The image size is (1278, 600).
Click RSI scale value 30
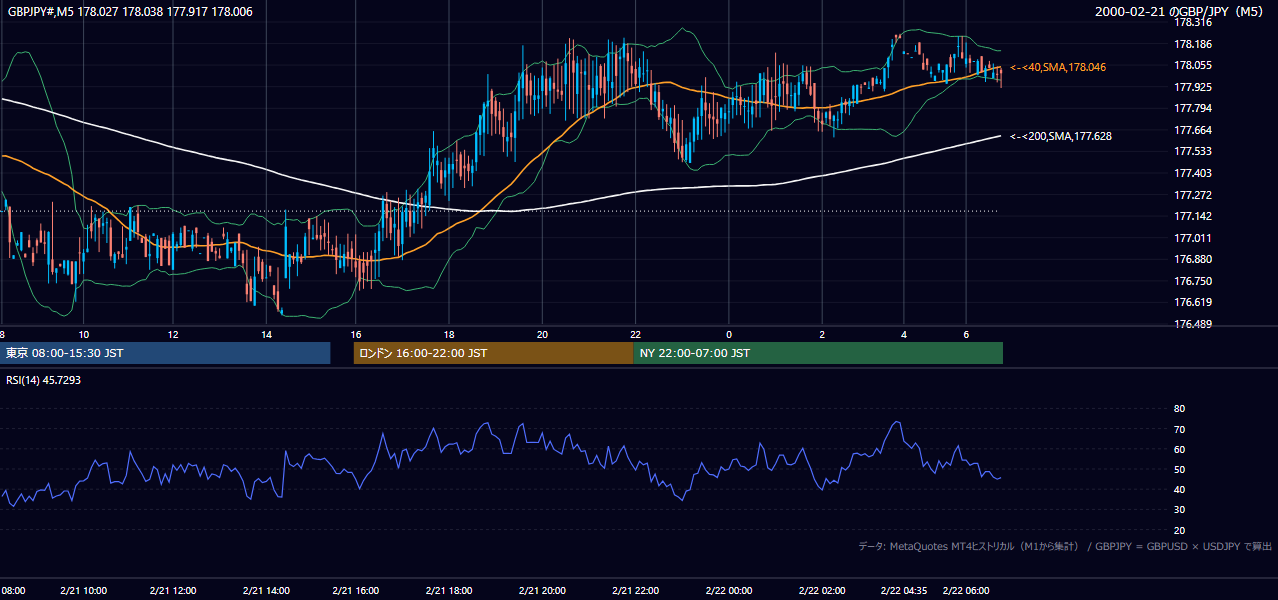[1179, 510]
